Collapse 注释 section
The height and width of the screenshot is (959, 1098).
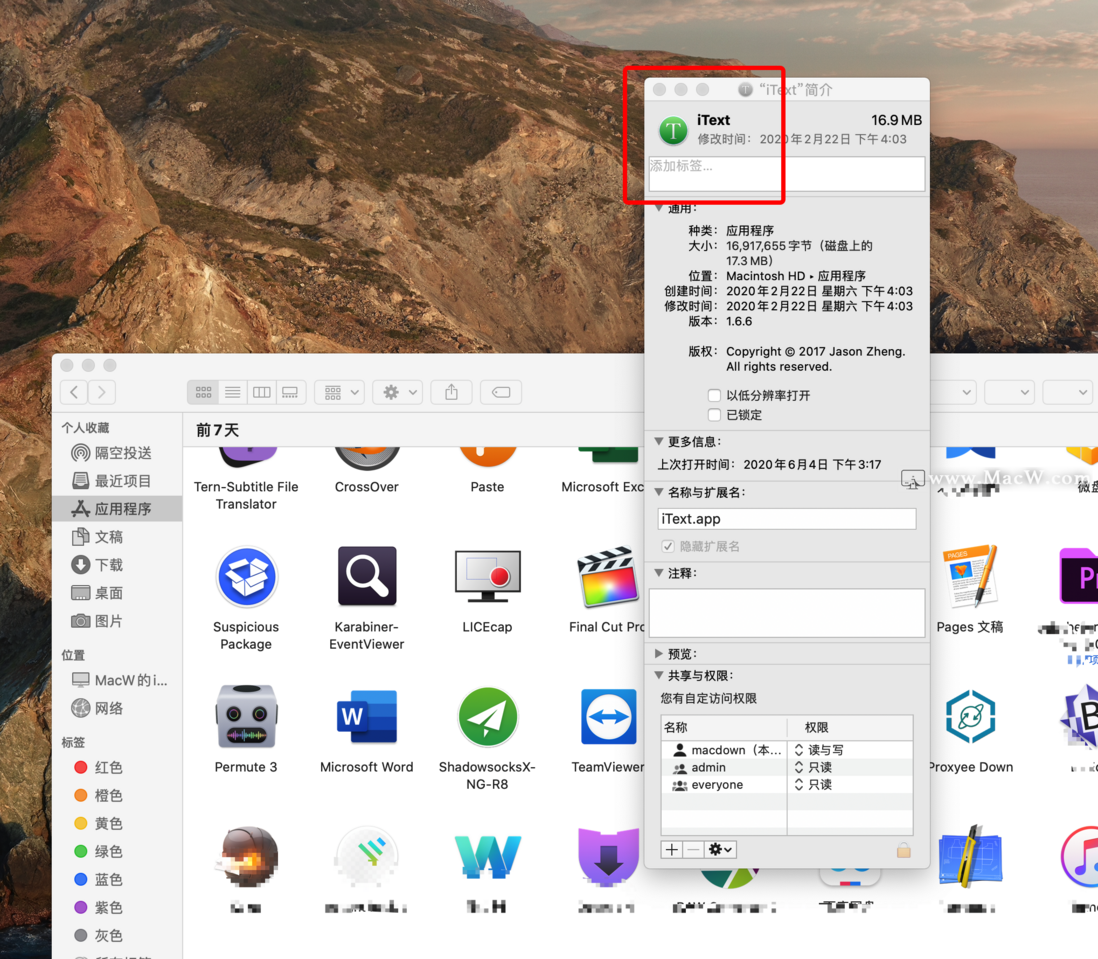tap(658, 573)
